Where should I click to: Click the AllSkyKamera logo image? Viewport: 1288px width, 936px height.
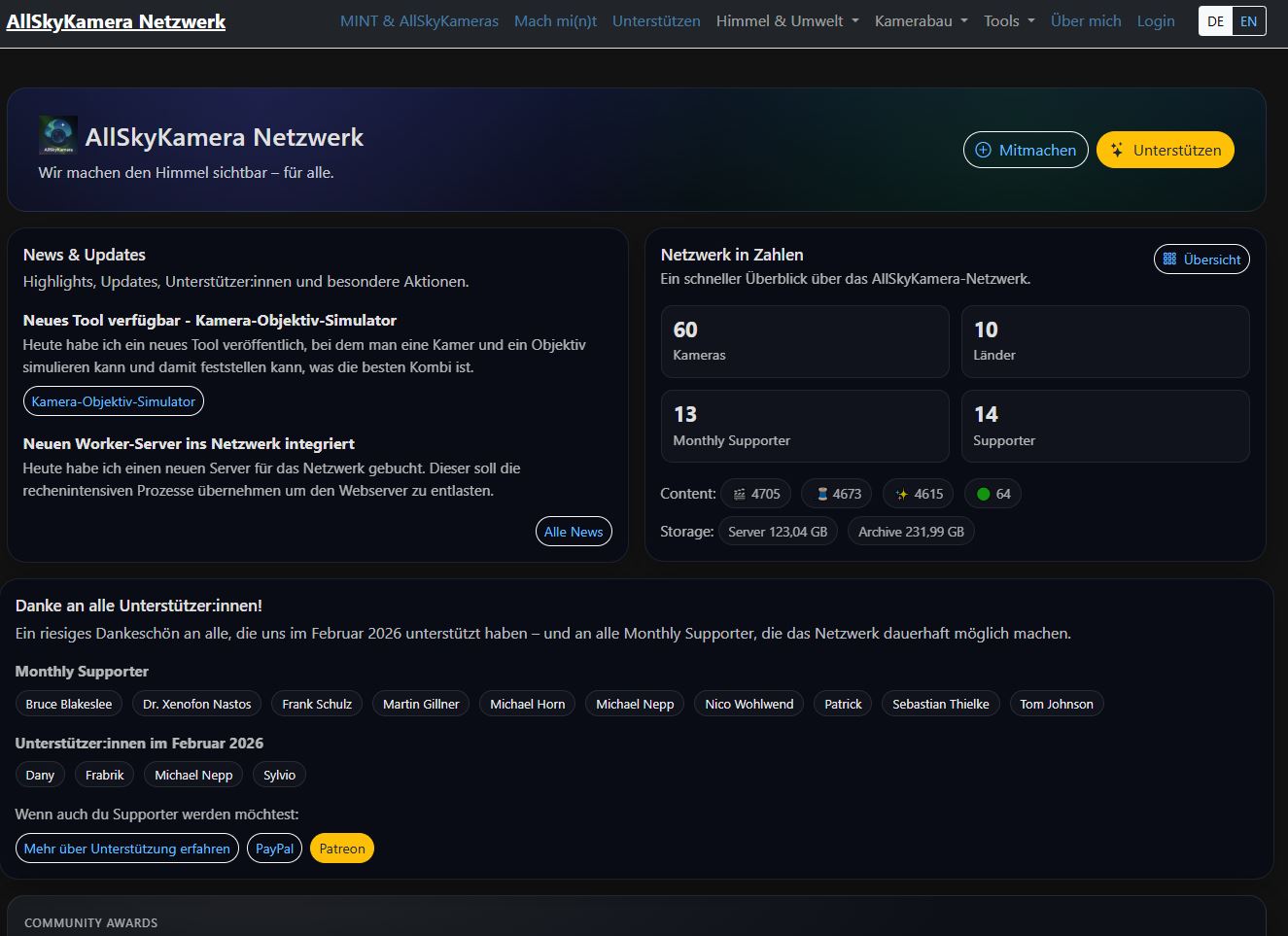click(57, 136)
